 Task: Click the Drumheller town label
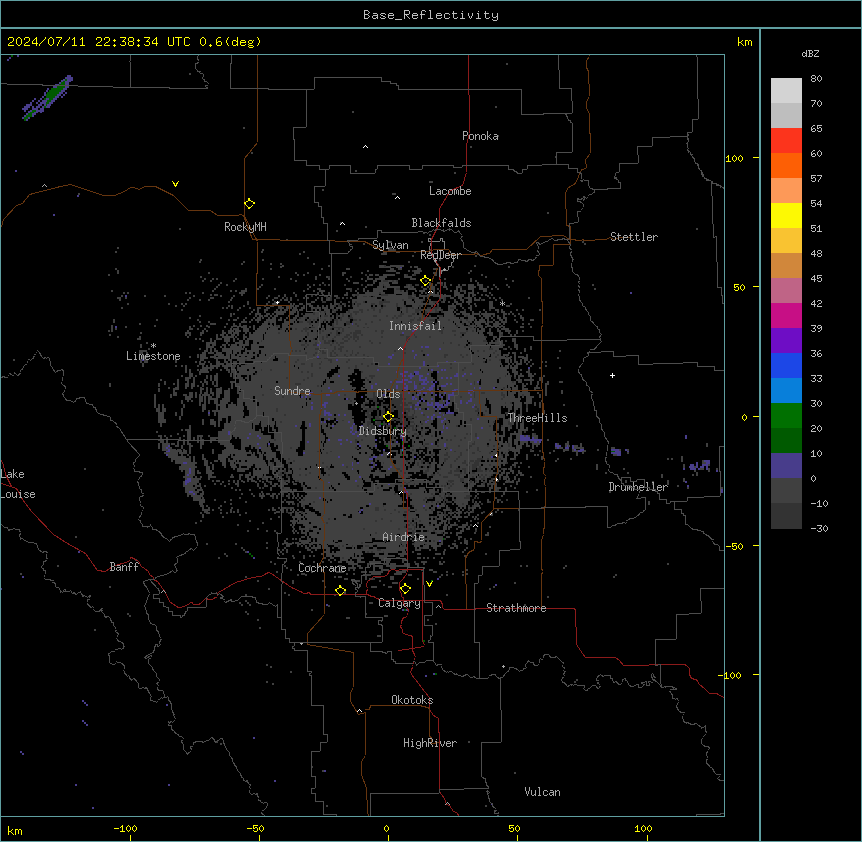click(x=638, y=487)
